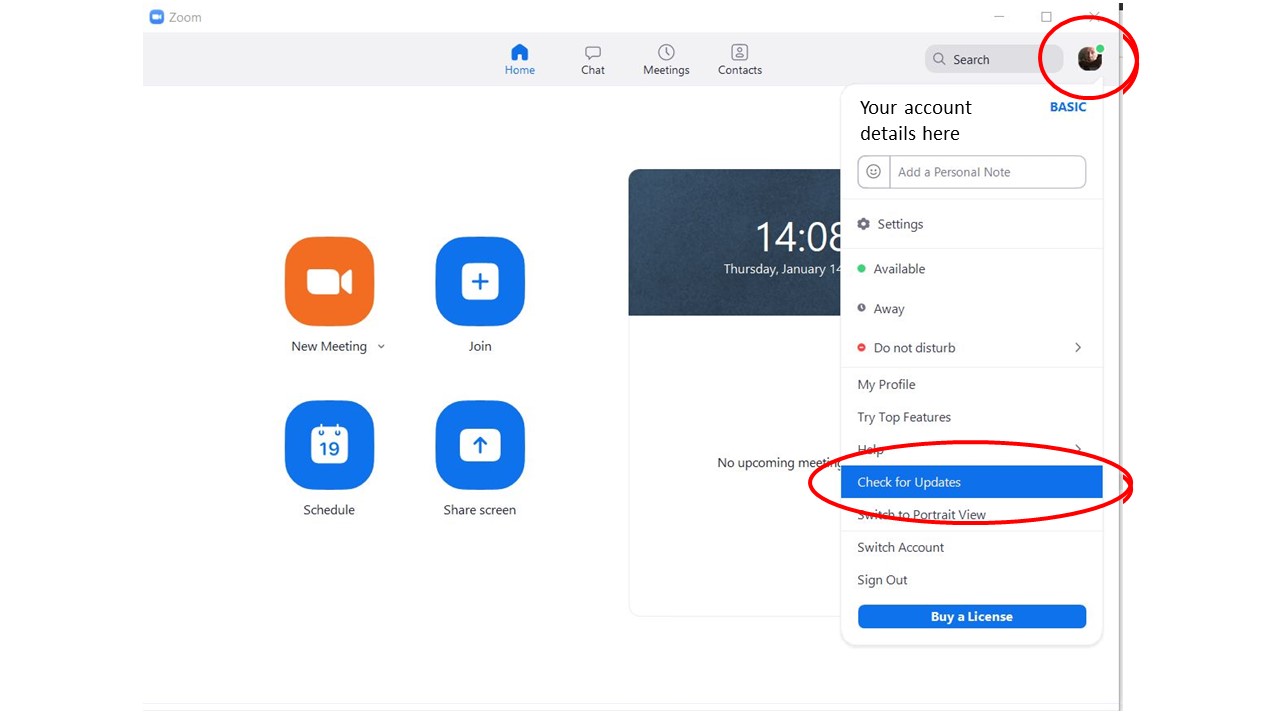Viewport: 1280px width, 720px height.
Task: Click the Zoom logo in title bar
Action: [x=156, y=17]
